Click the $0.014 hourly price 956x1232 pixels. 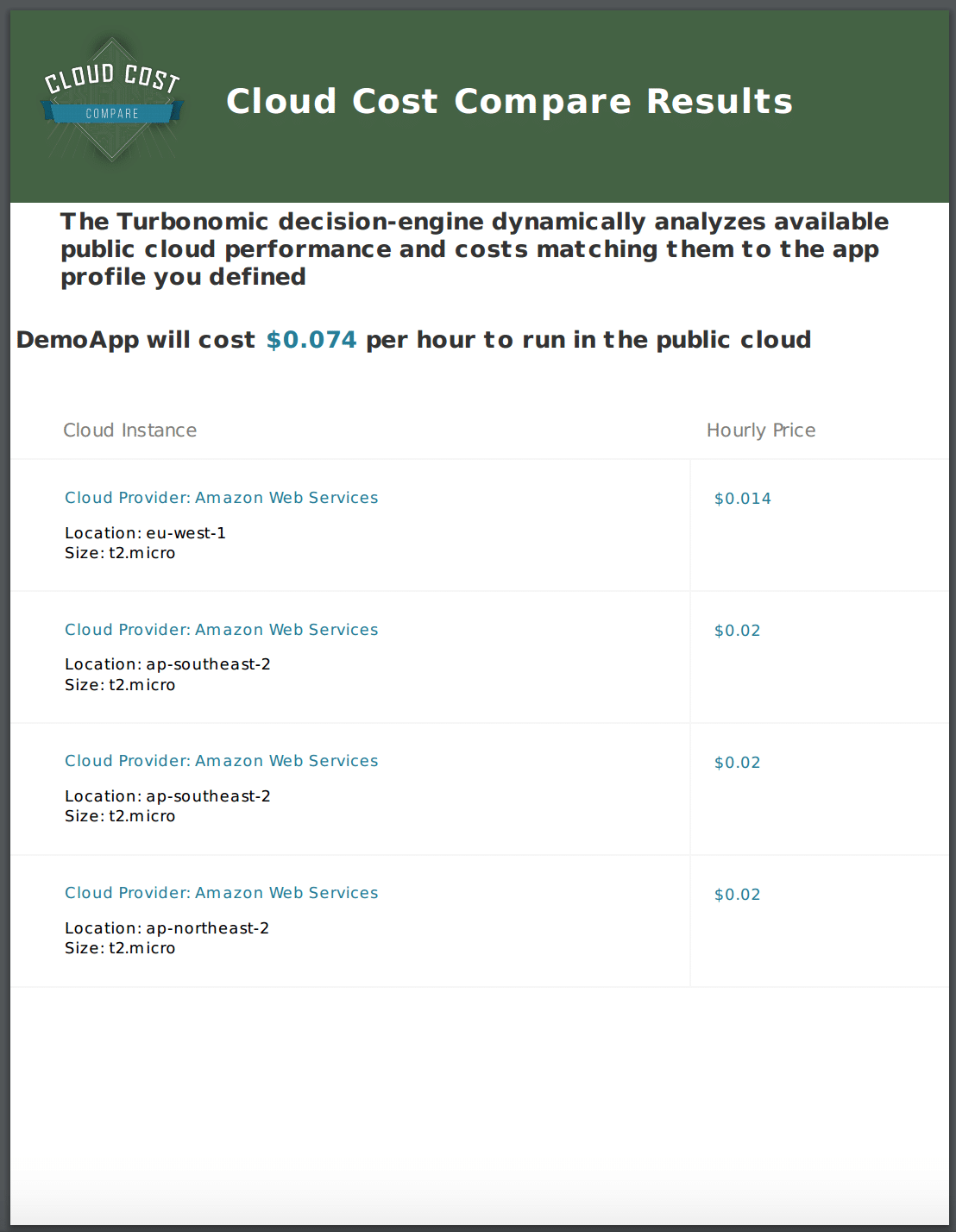(x=743, y=499)
